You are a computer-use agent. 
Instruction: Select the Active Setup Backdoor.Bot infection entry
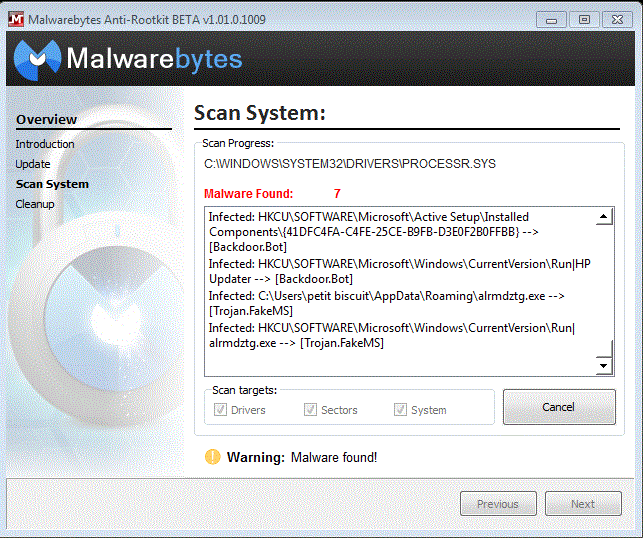373,232
